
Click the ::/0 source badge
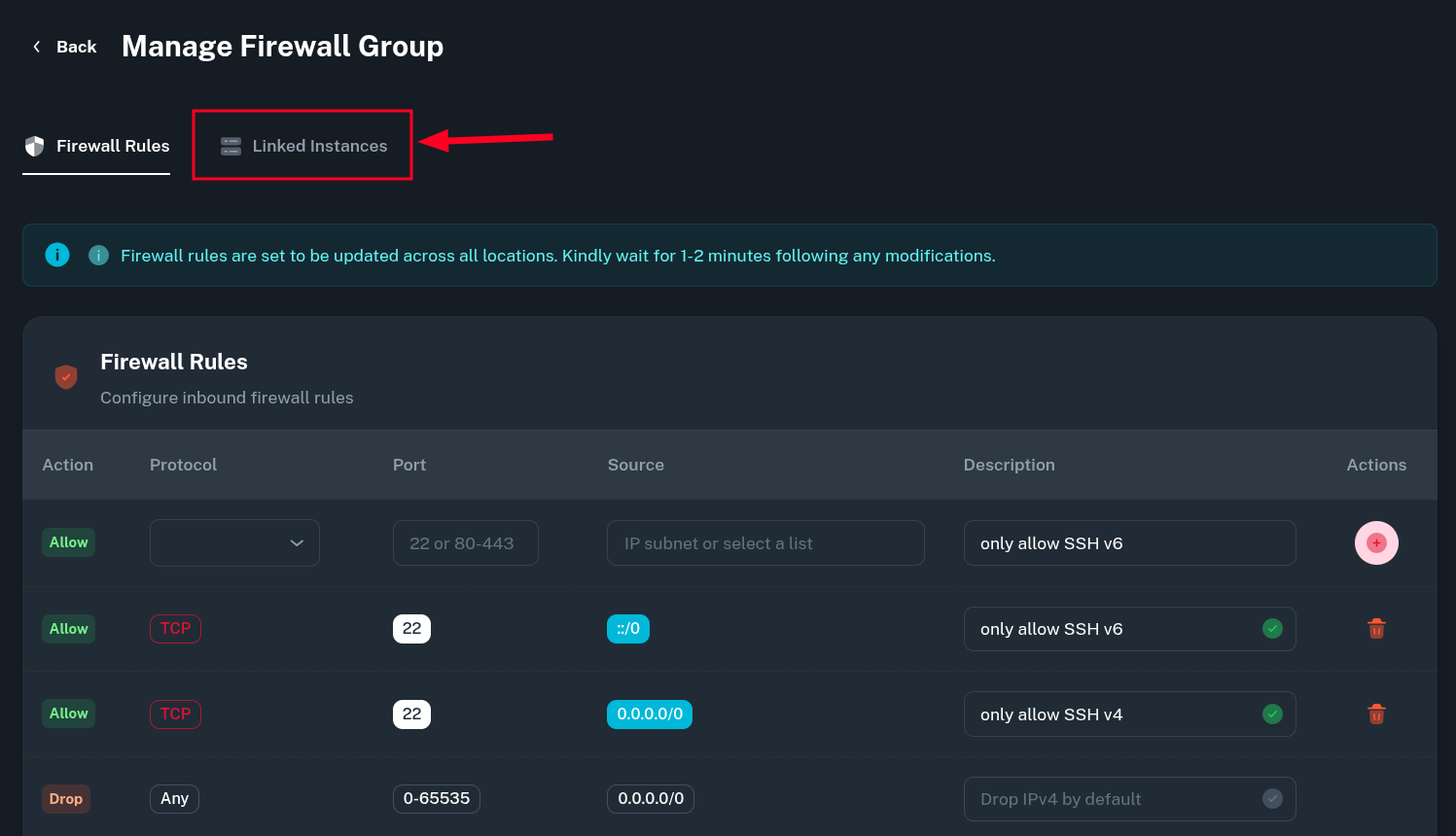(x=628, y=629)
